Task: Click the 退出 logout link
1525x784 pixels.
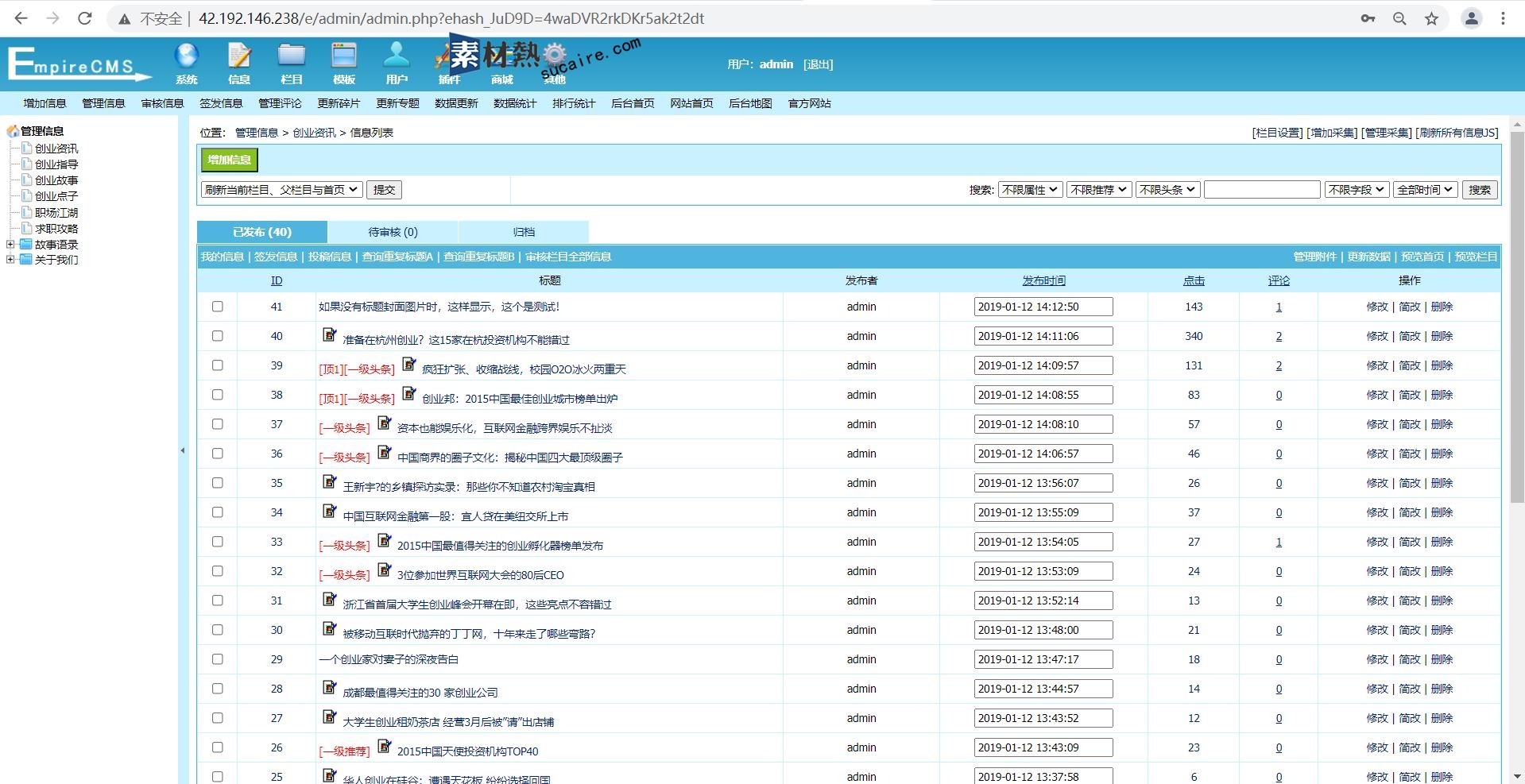Action: point(818,64)
